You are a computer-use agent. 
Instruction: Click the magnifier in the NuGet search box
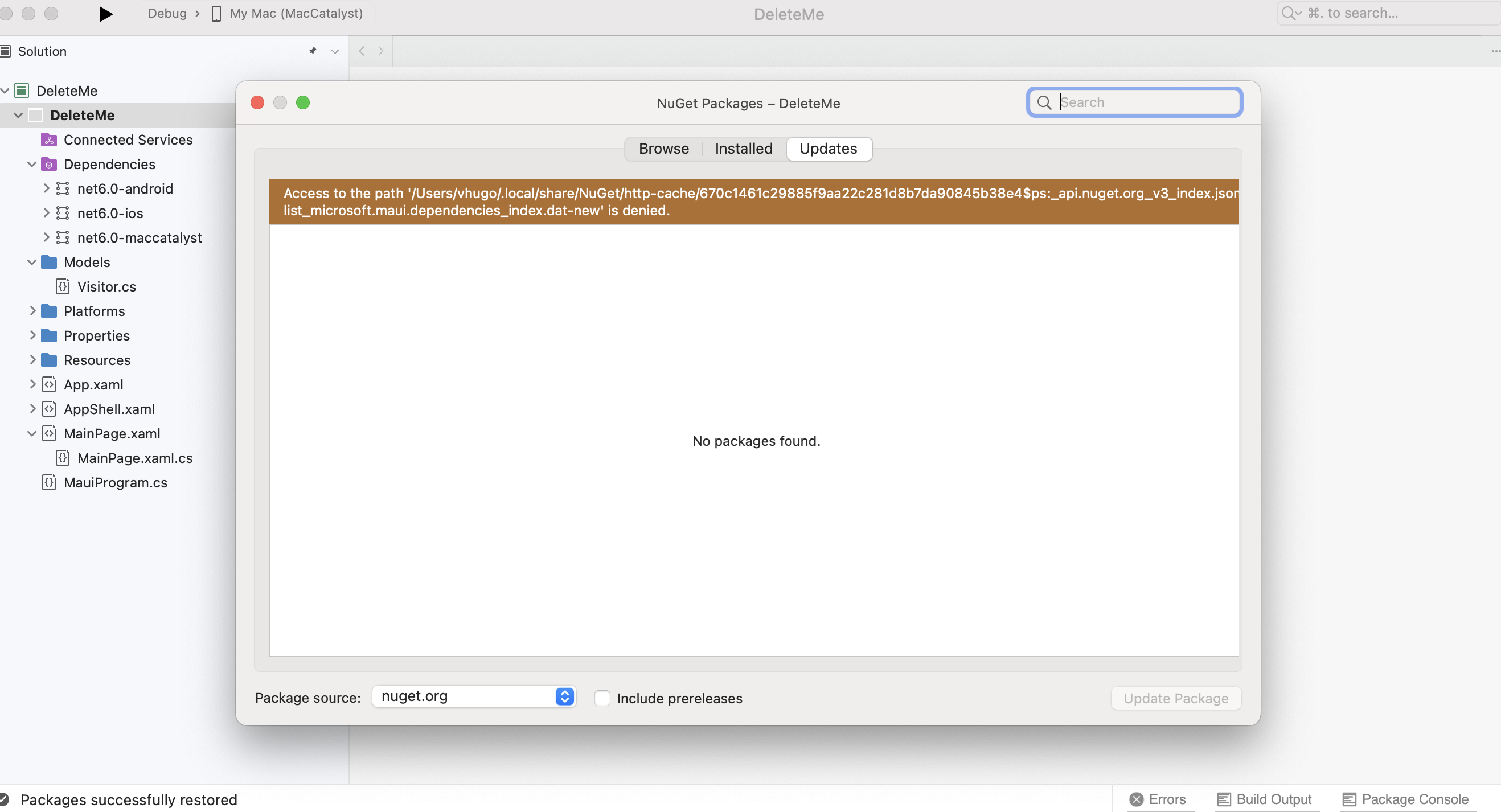tap(1044, 102)
